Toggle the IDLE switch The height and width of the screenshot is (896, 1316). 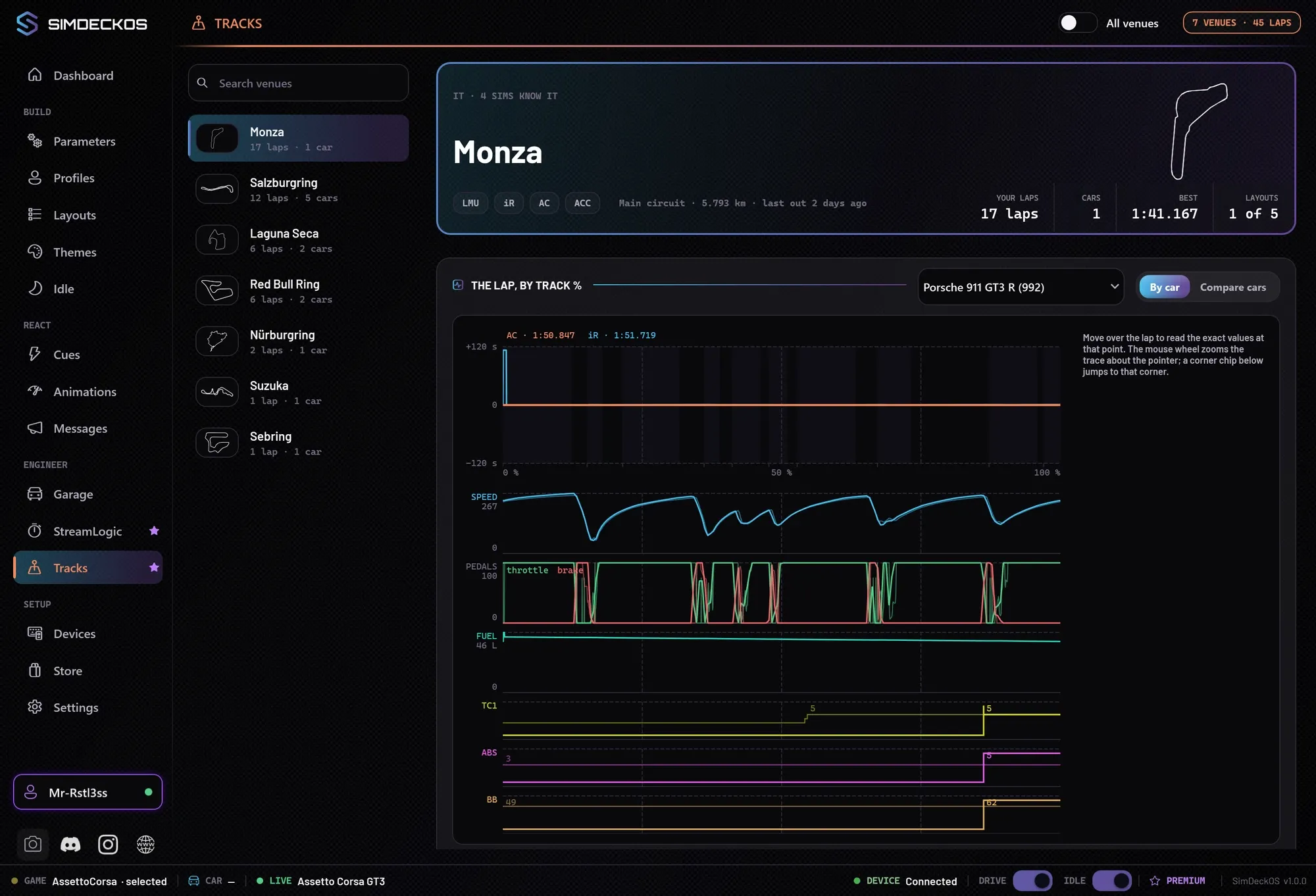tap(1112, 881)
